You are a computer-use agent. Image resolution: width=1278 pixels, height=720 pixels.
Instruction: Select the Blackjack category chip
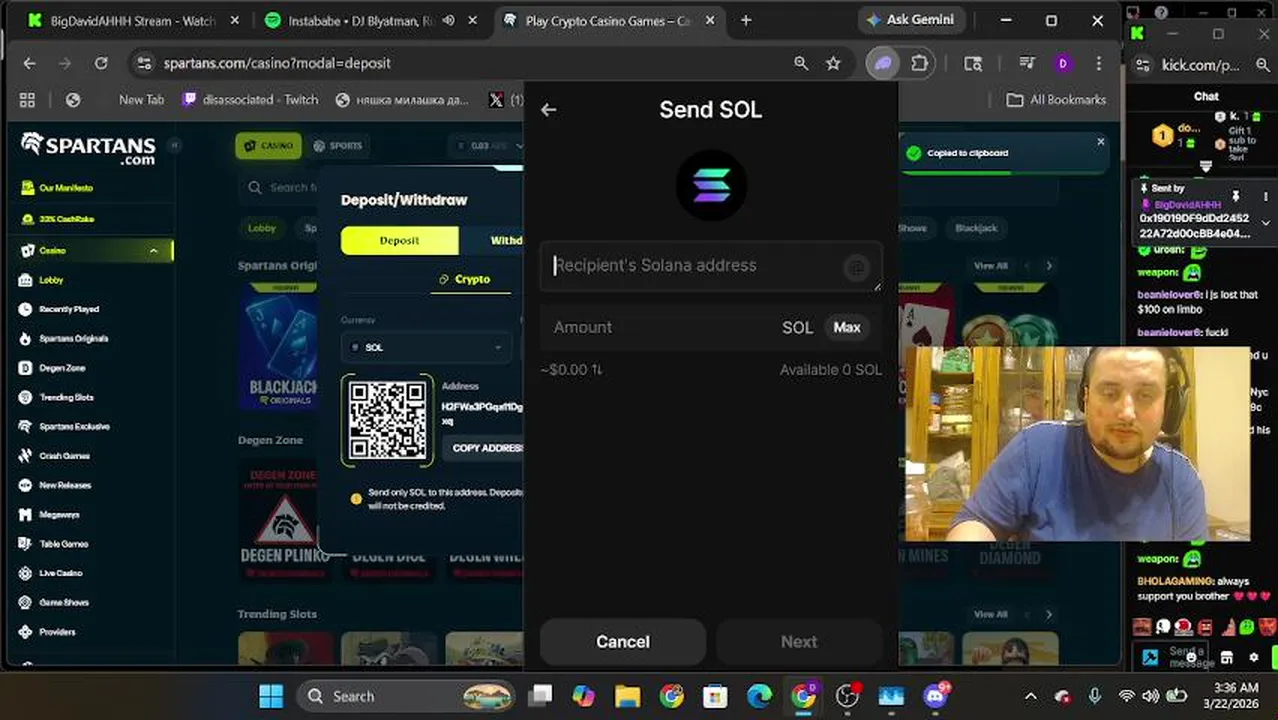(x=976, y=228)
